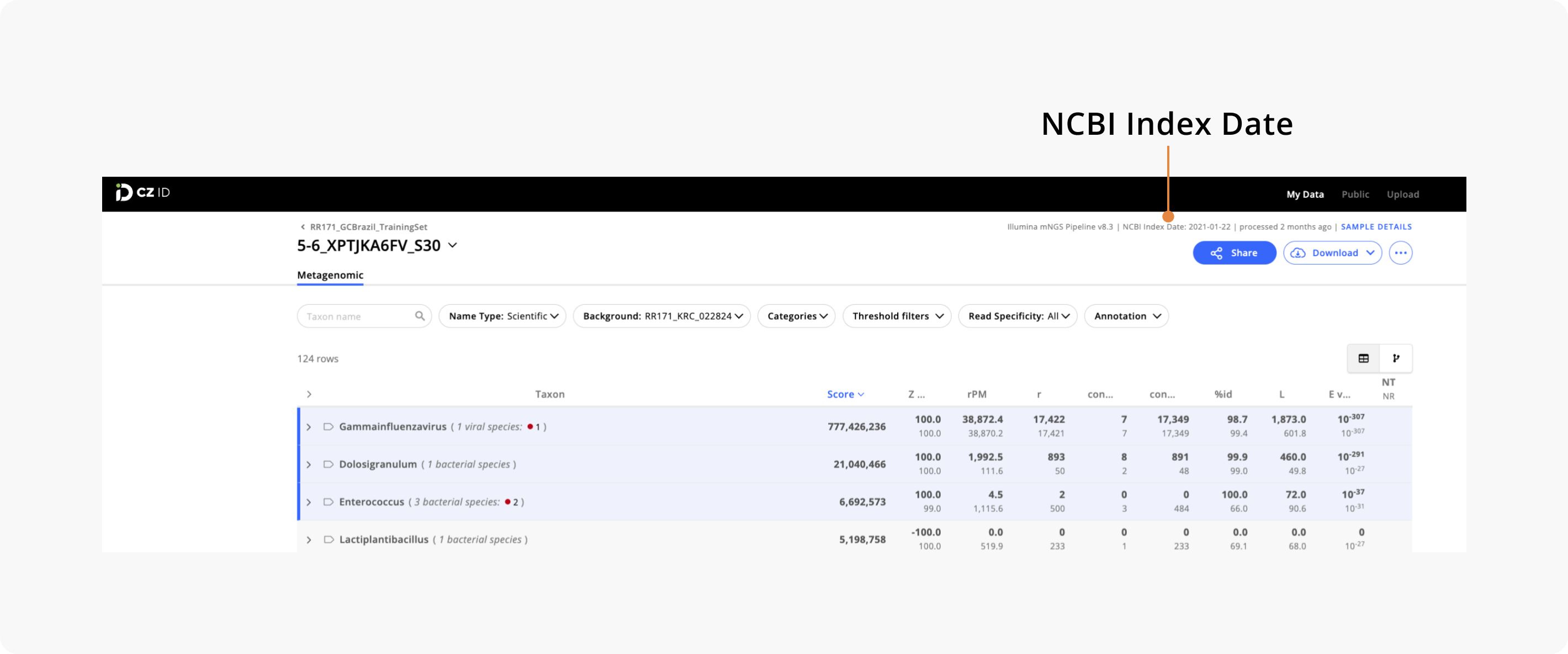Viewport: 1568px width, 654px height.
Task: Switch to the phylogenetic tree view icon
Action: (1396, 358)
